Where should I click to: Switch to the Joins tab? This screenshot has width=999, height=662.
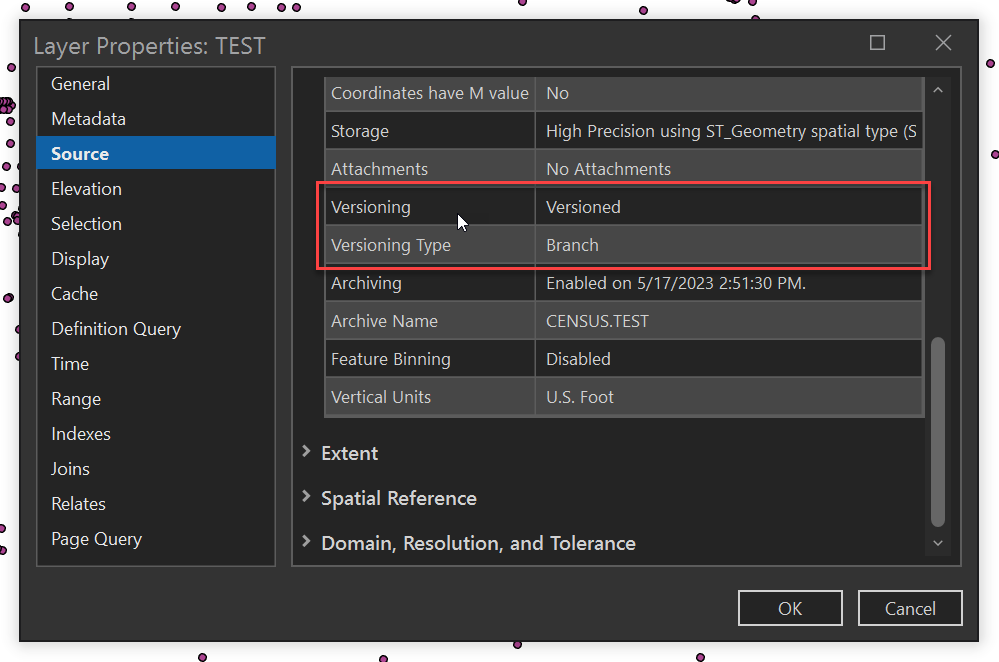tap(71, 469)
